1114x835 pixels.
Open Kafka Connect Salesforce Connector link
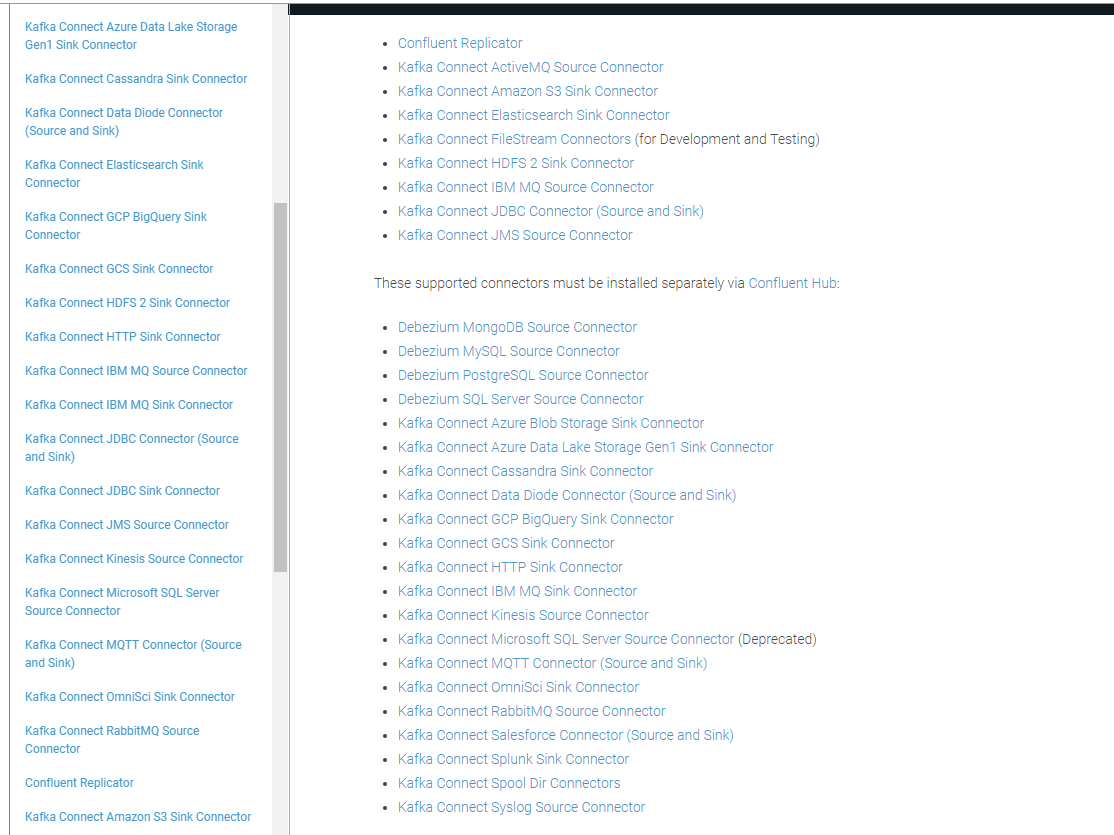pos(566,736)
